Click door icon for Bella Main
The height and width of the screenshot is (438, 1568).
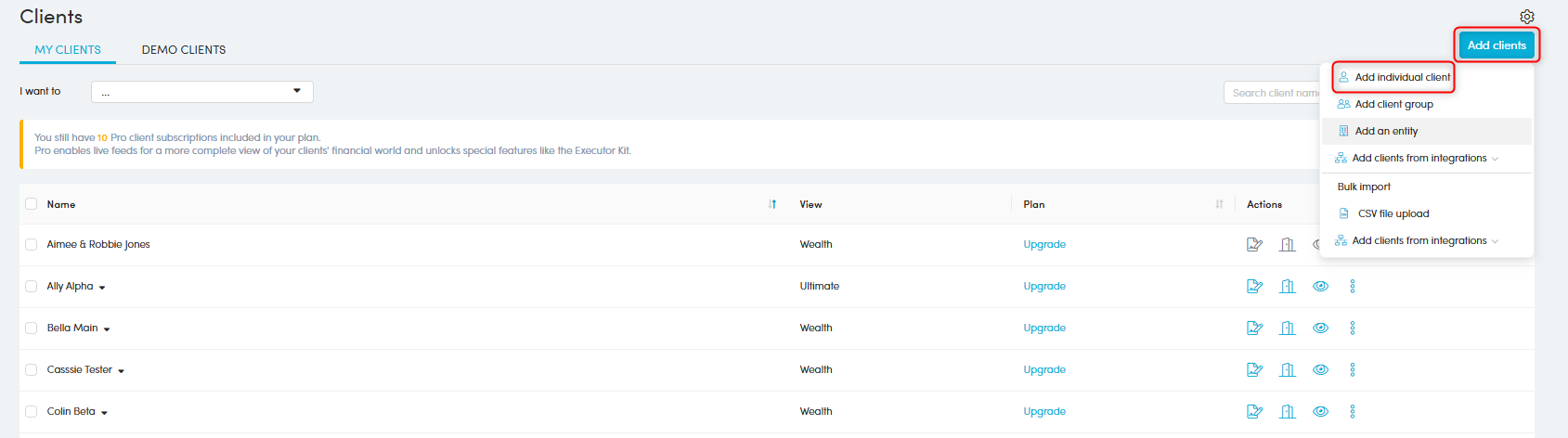1287,328
